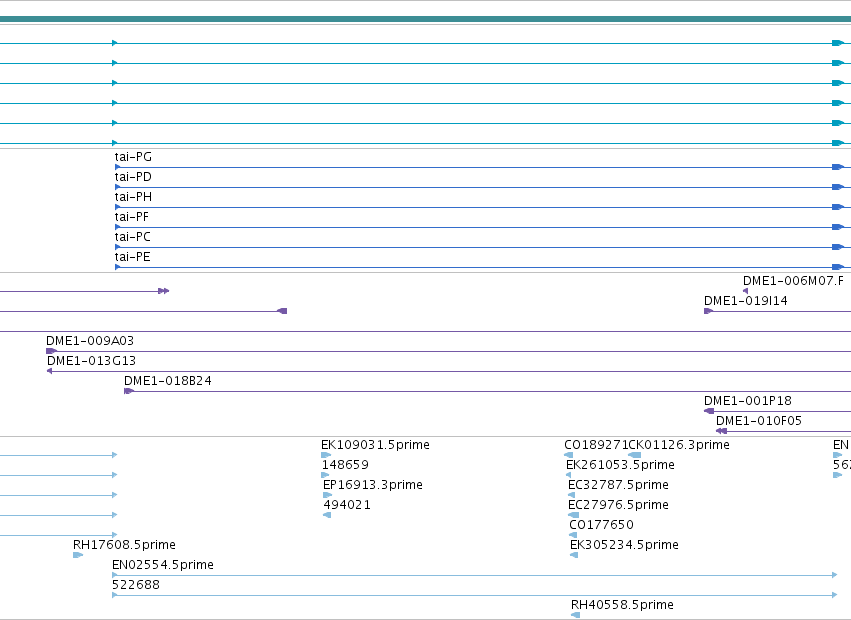Click the tai-PH transcript label
Image resolution: width=851 pixels, height=620 pixels.
[133, 197]
